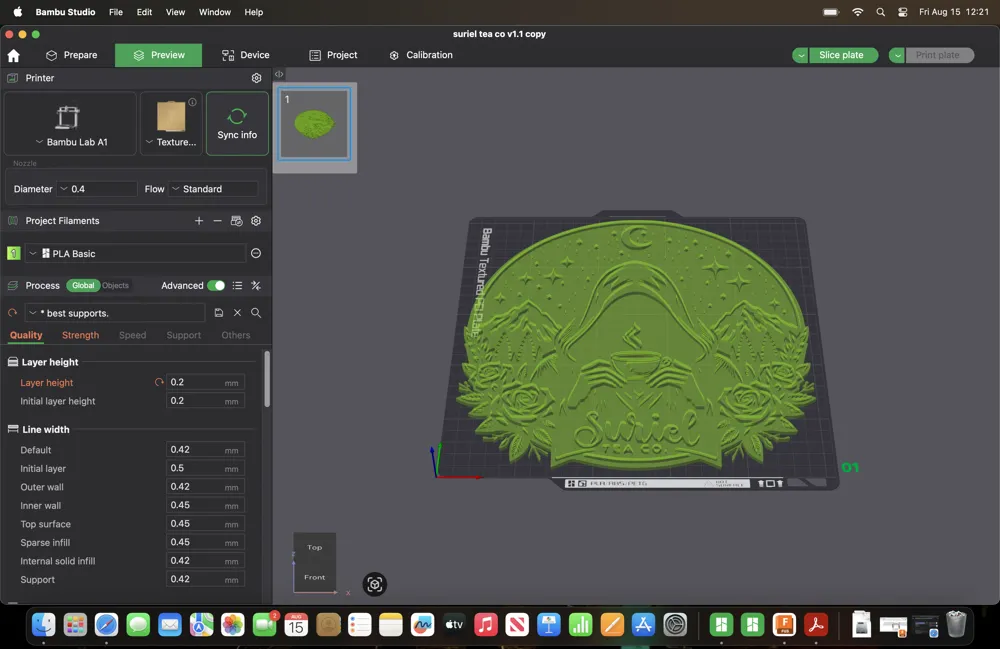Switch to the Prepare tab

71,55
